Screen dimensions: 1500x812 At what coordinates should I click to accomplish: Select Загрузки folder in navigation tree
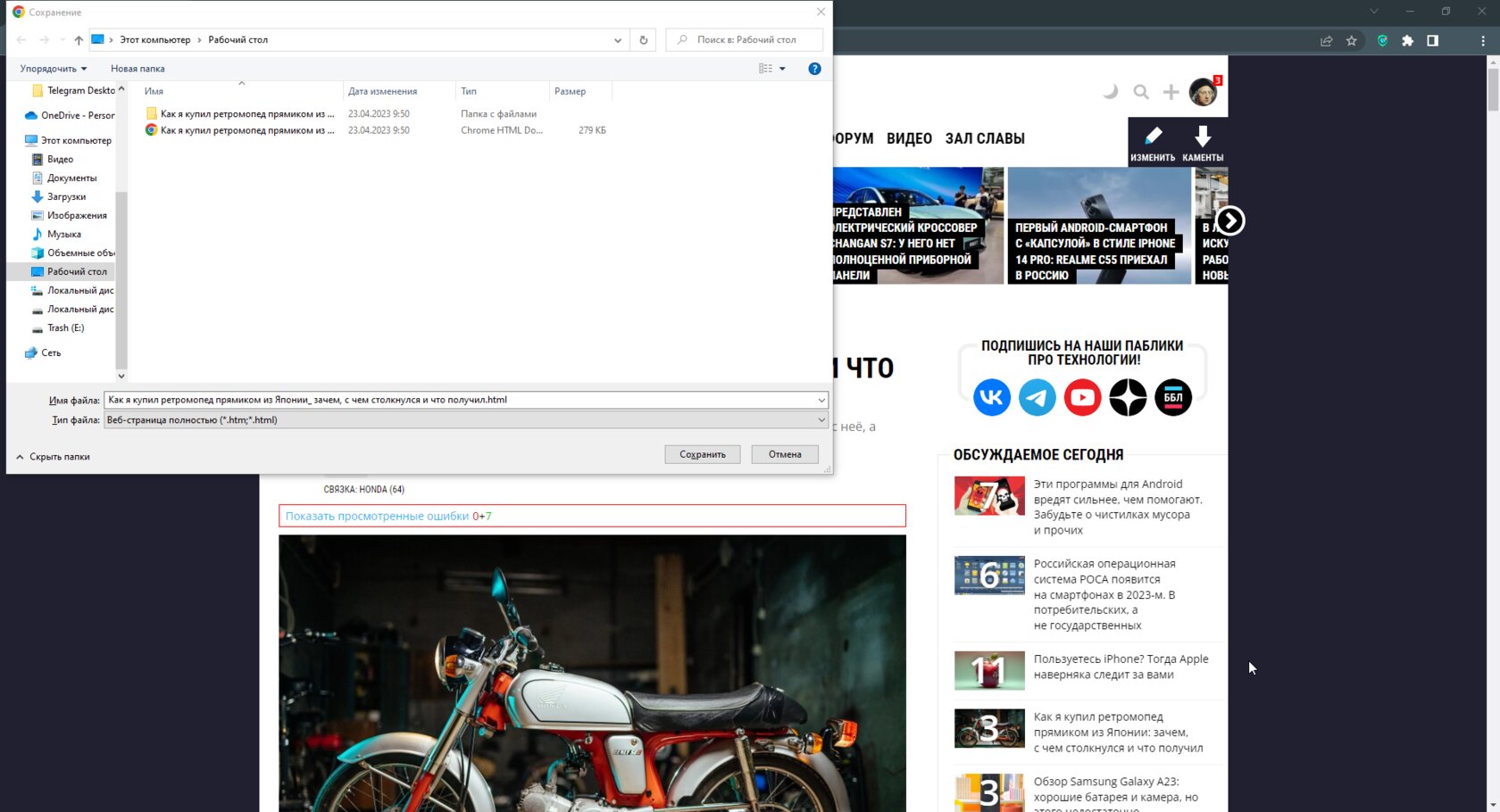(66, 196)
